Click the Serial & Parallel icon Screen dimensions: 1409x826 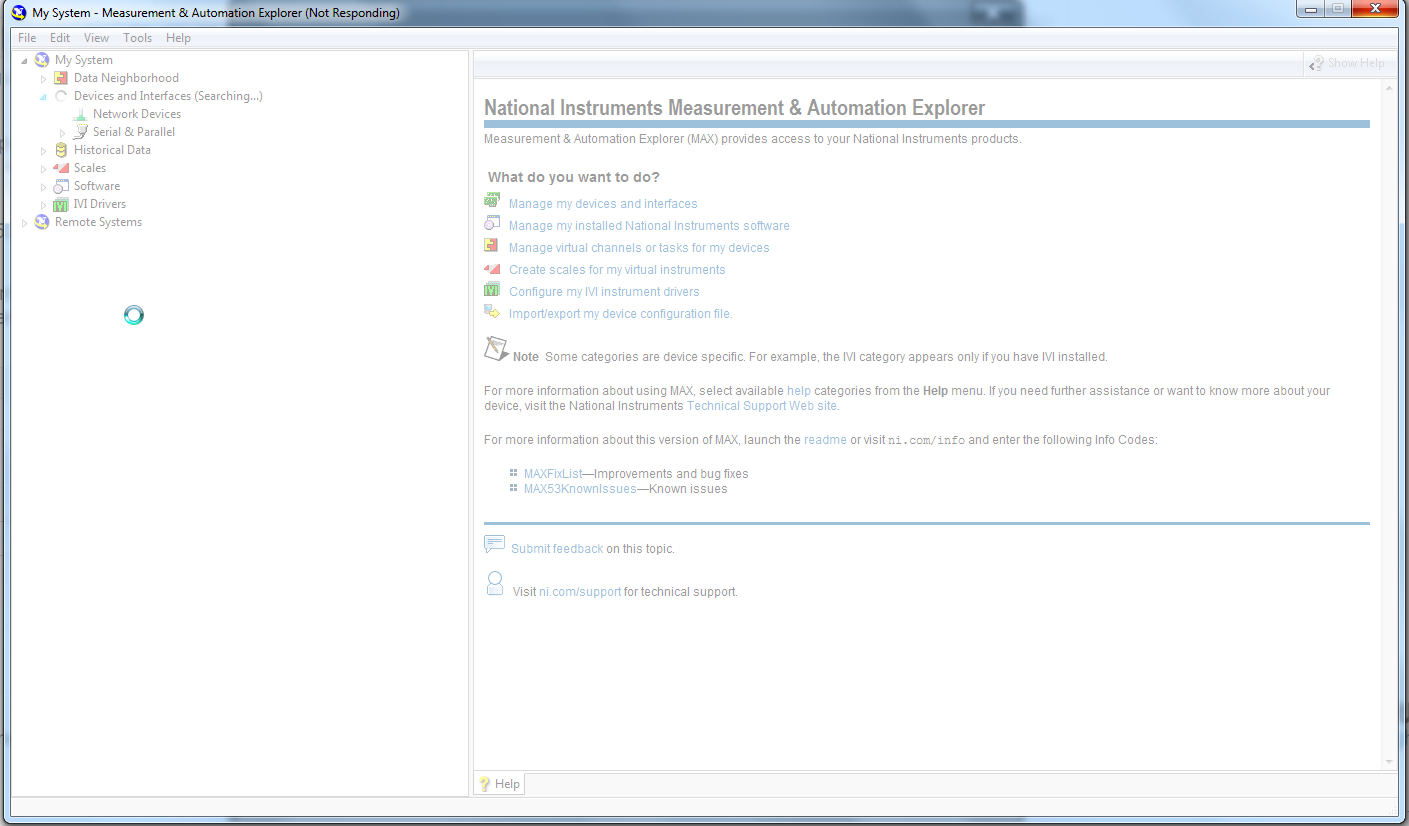coord(80,132)
